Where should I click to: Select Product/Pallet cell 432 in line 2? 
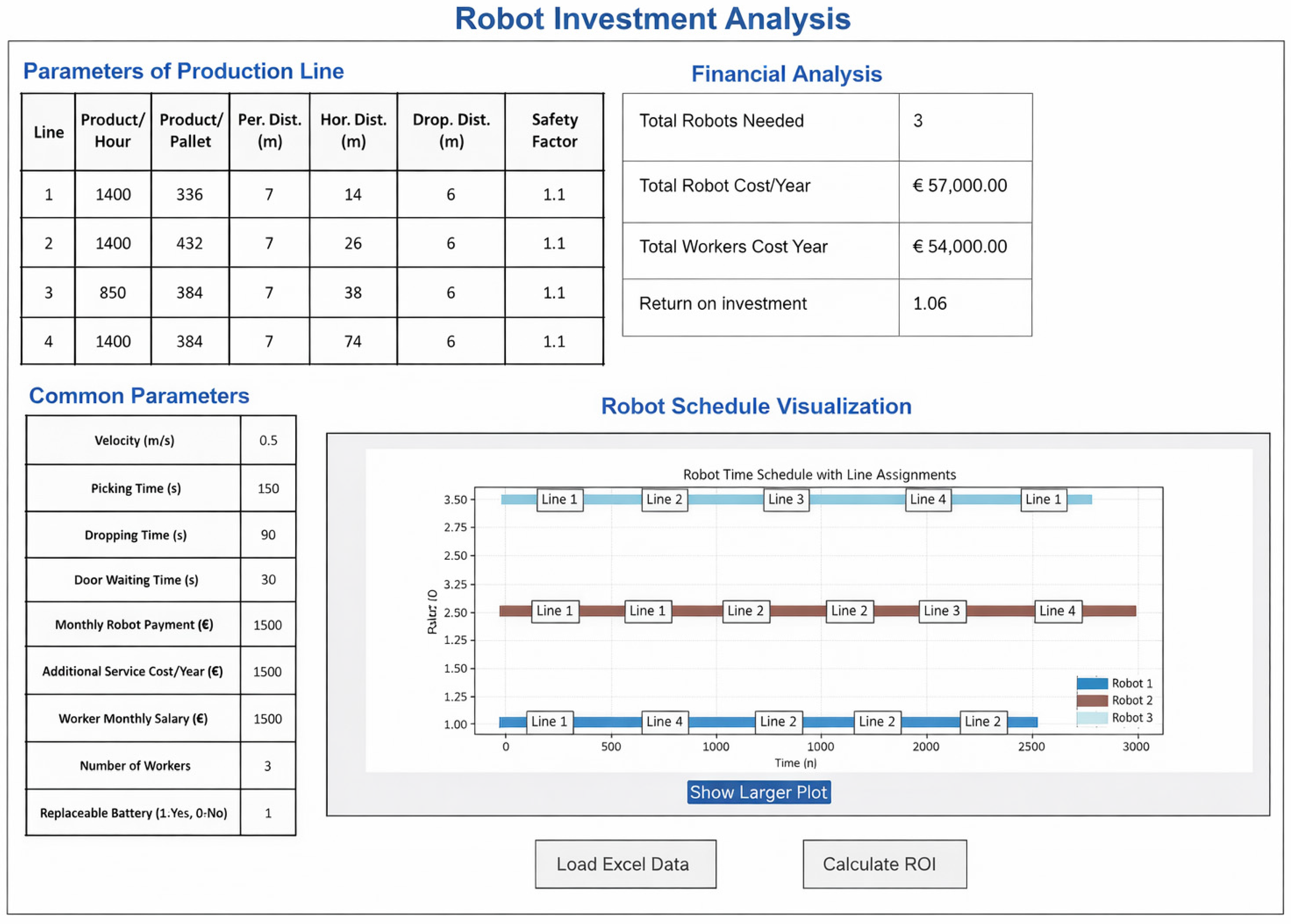pos(190,243)
